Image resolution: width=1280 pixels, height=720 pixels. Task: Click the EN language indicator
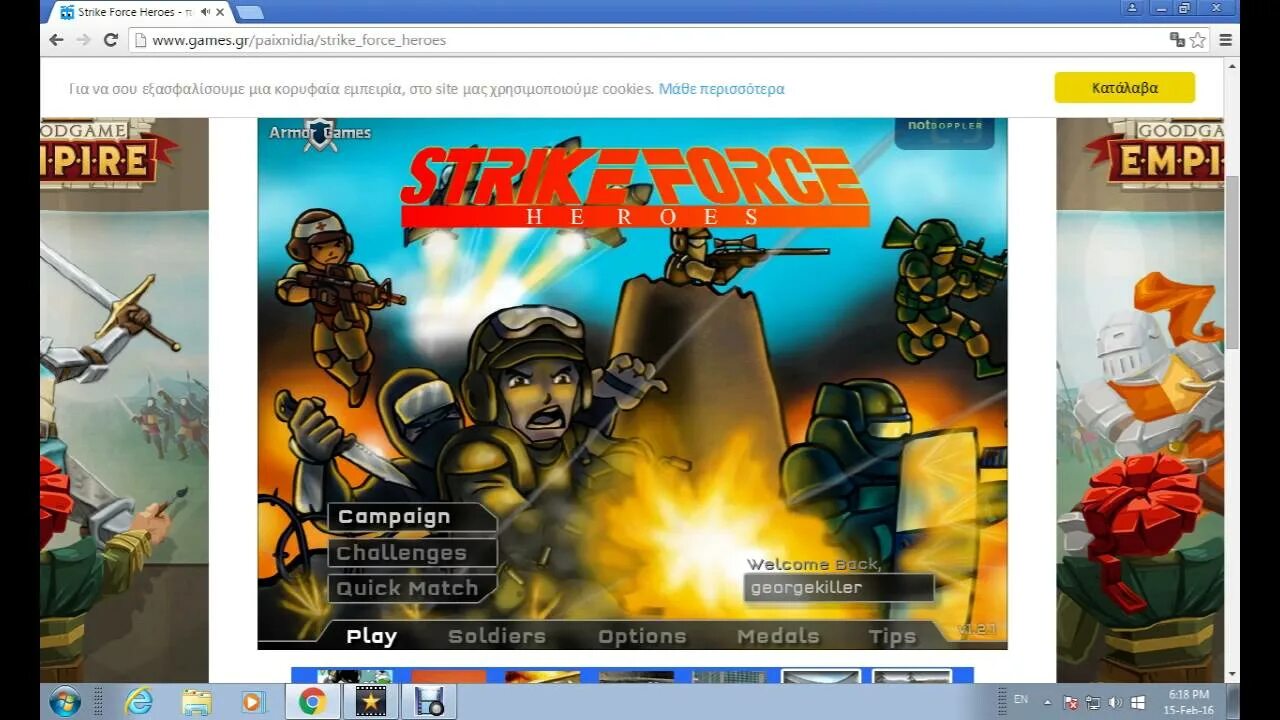[x=1021, y=699]
